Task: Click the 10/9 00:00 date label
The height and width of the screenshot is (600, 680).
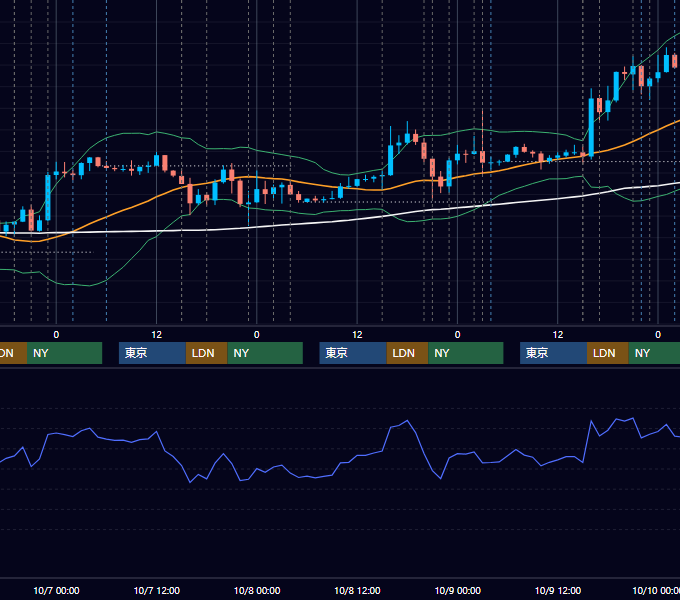Action: 458,590
